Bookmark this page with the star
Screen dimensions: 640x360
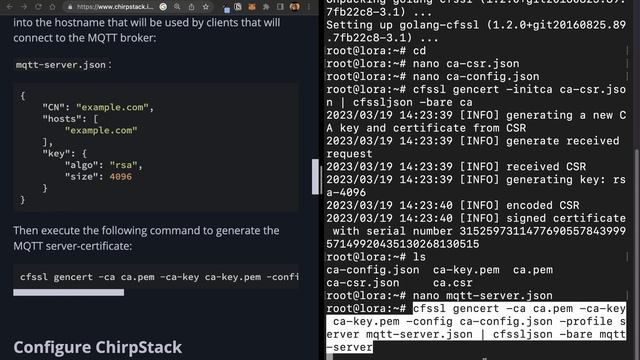(x=205, y=7)
